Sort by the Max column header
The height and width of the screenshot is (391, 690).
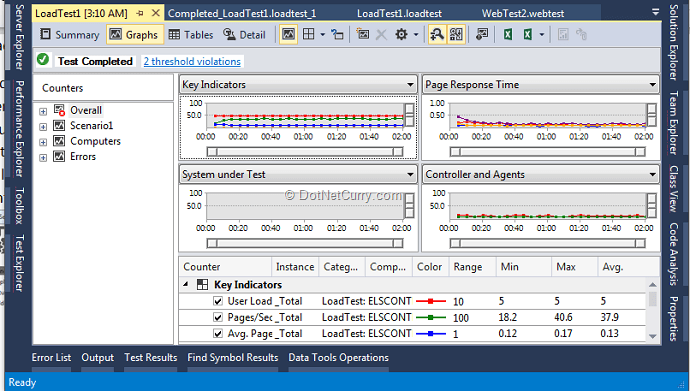click(x=574, y=267)
